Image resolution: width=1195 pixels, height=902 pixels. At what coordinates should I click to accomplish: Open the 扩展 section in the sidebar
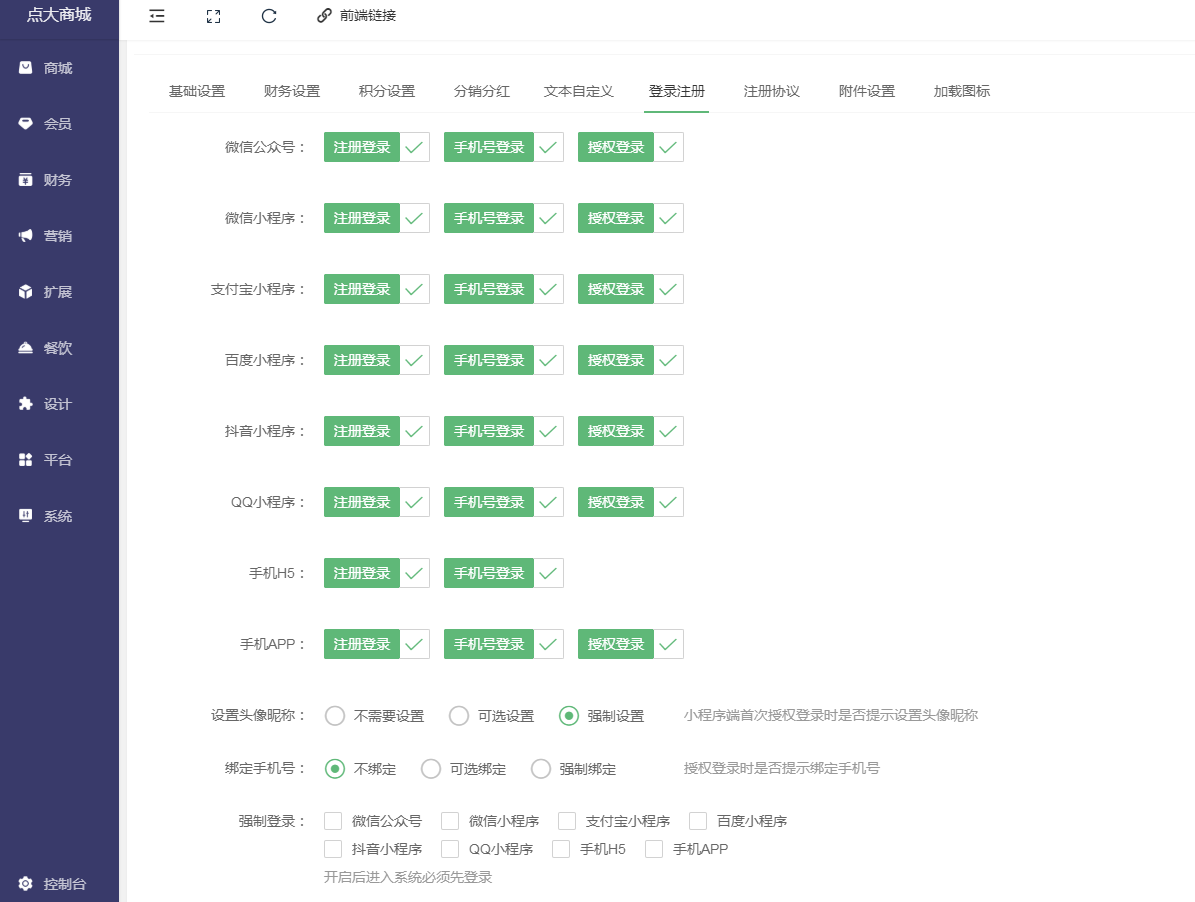point(59,291)
